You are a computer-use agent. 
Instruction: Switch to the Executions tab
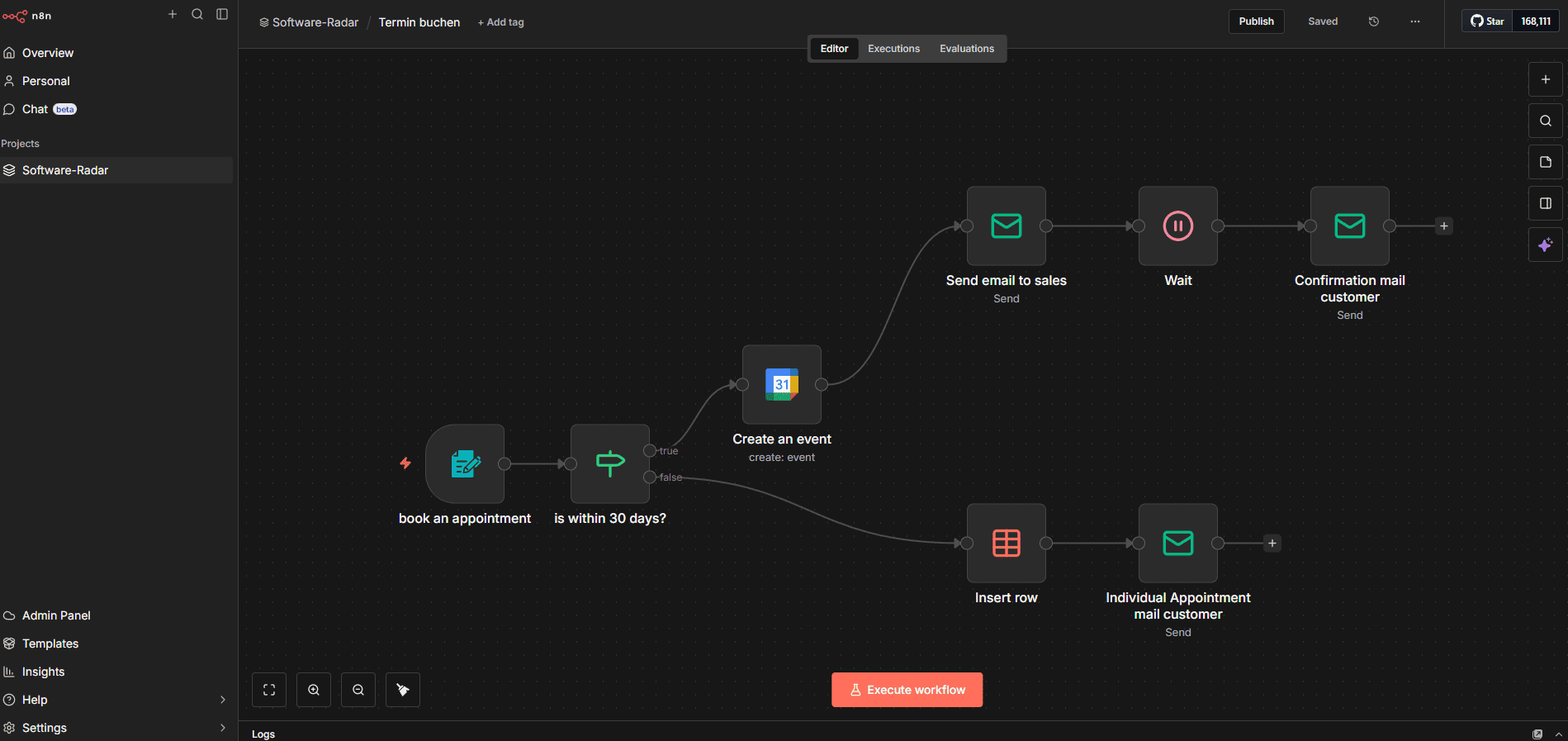click(x=893, y=49)
